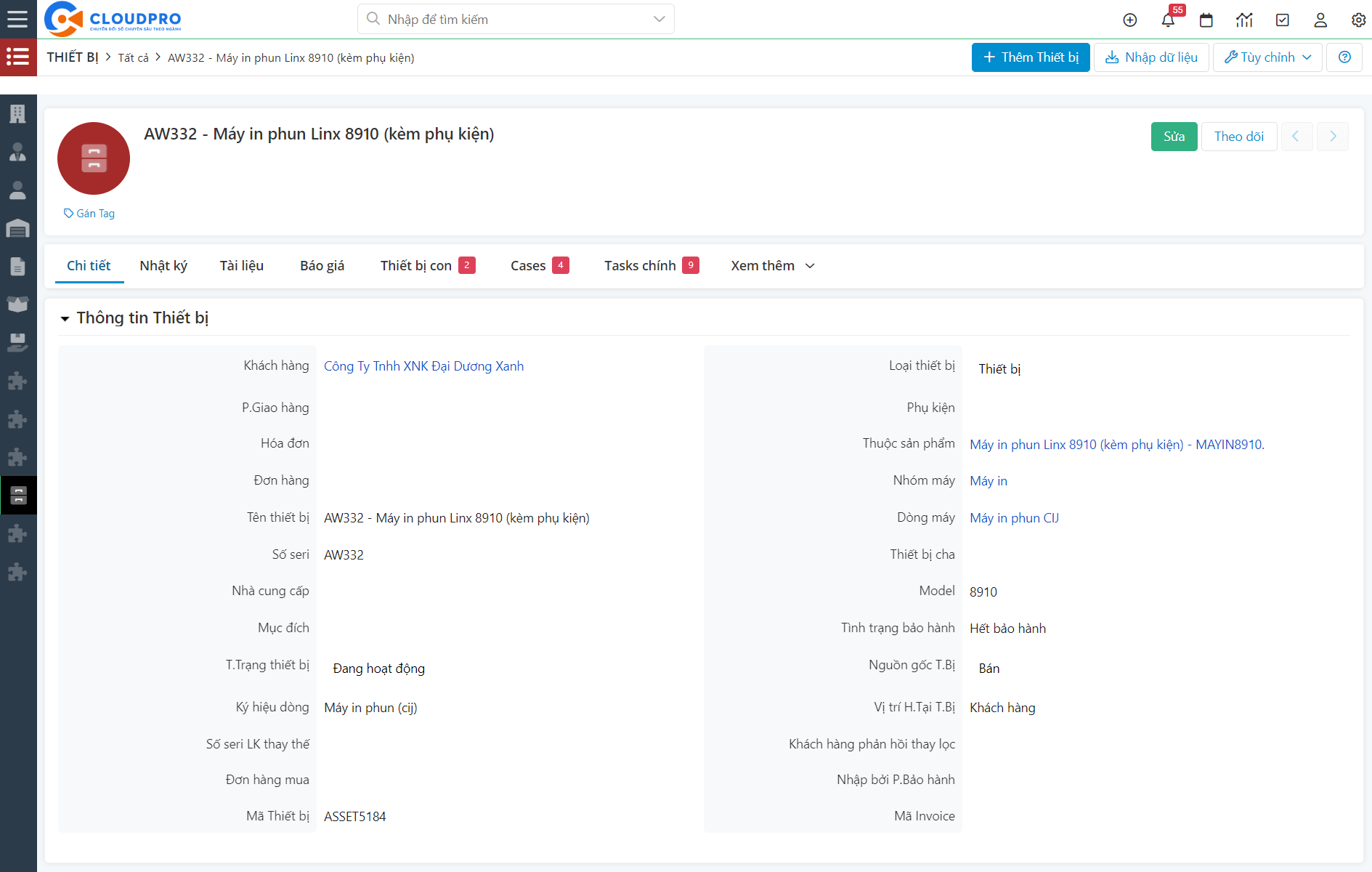Image resolution: width=1372 pixels, height=872 pixels.
Task: Click the Vị trí value Khách hàng
Action: (x=1002, y=708)
